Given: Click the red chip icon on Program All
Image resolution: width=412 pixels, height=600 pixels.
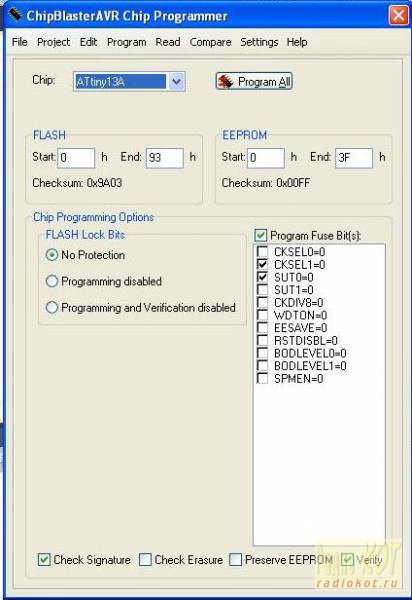Looking at the screenshot, I should (226, 82).
